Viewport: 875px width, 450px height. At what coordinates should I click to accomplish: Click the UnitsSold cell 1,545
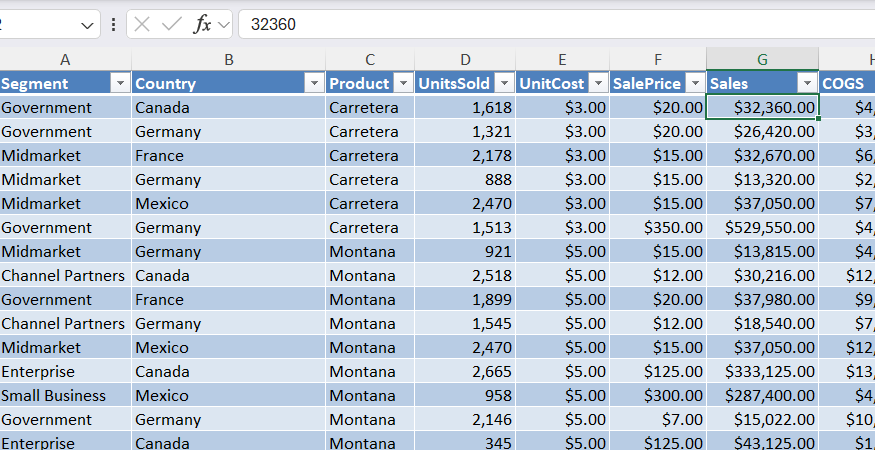[x=465, y=323]
